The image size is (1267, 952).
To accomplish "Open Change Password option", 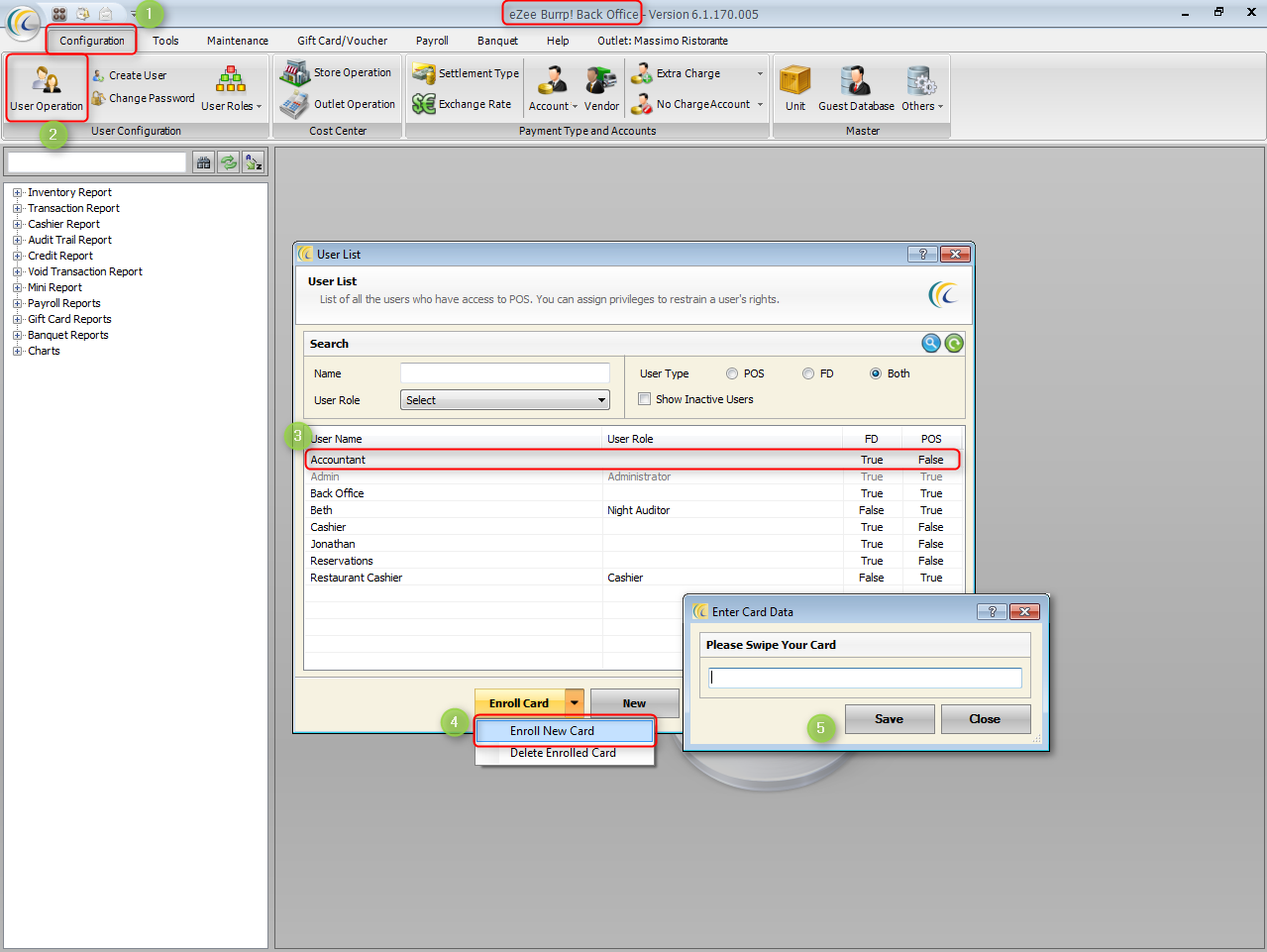I will point(143,98).
